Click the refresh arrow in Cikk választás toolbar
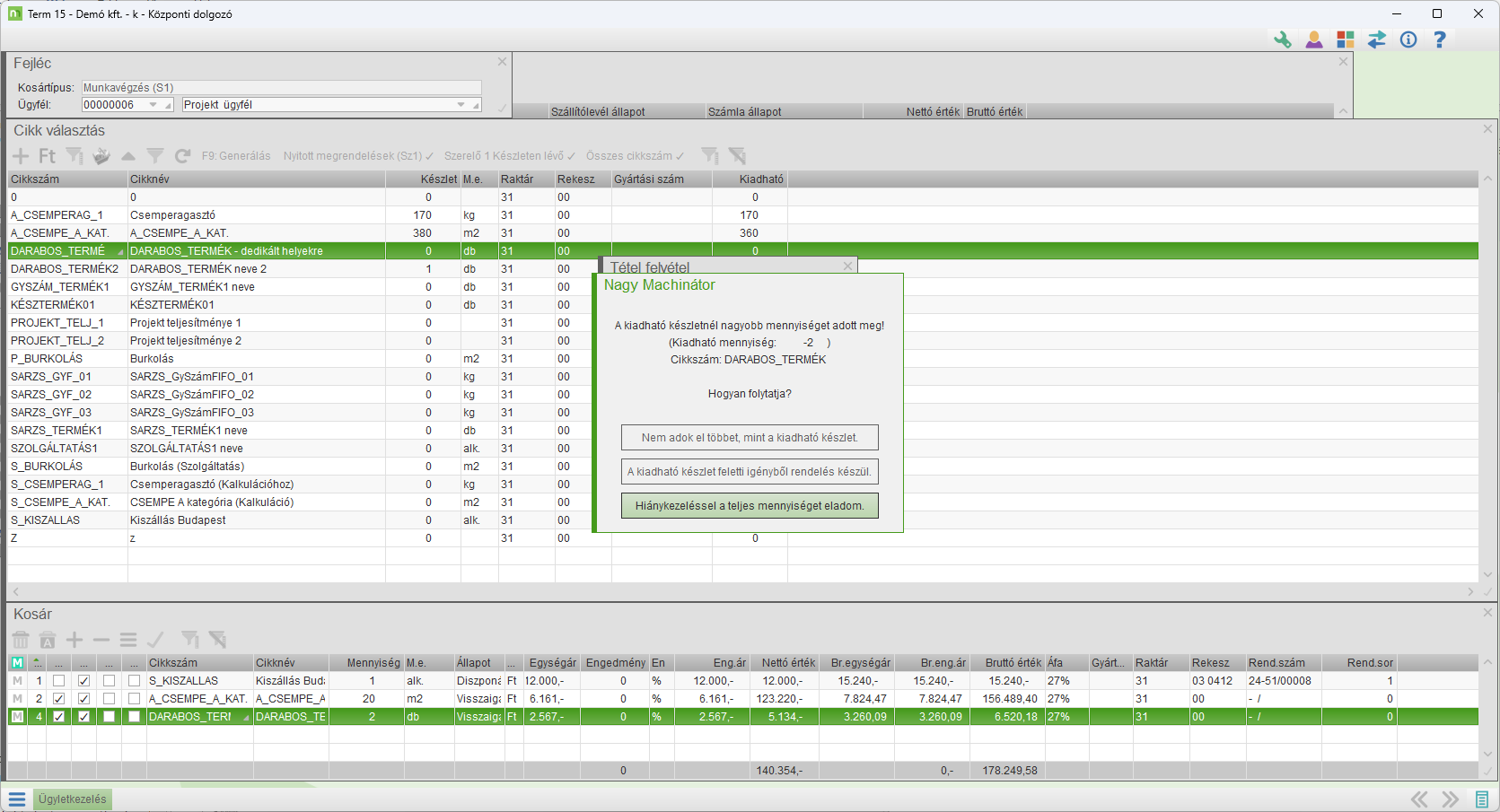This screenshot has width=1500, height=812. [x=182, y=156]
